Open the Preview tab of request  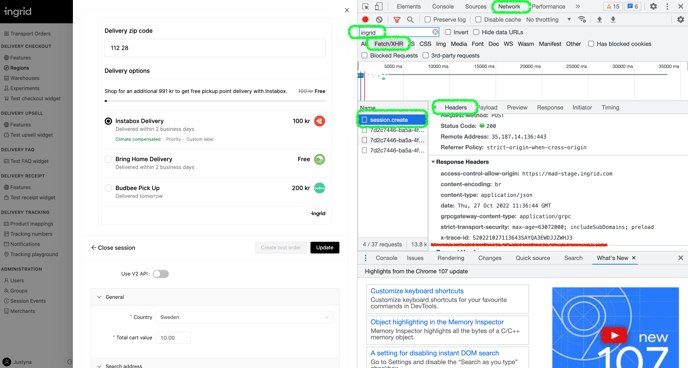pyautogui.click(x=517, y=107)
